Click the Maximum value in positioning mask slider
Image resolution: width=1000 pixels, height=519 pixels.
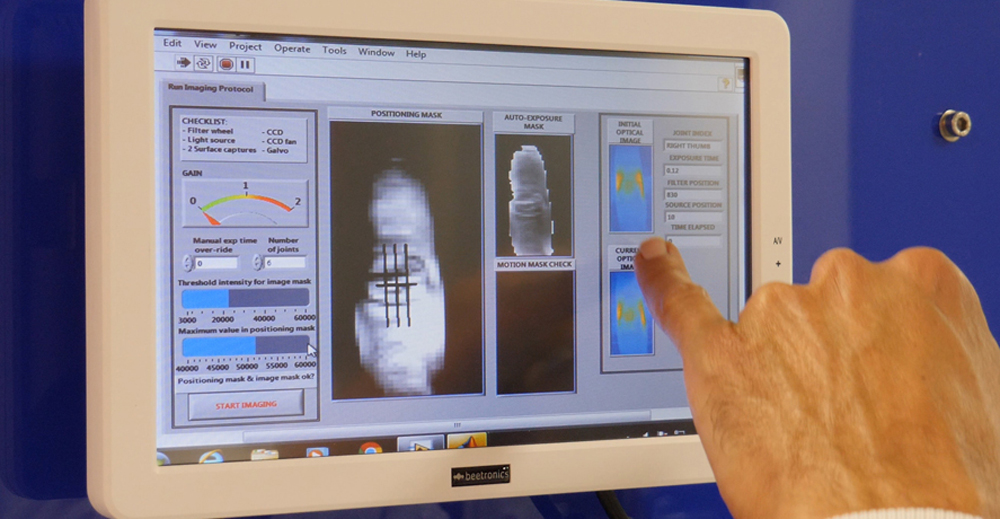coord(245,345)
